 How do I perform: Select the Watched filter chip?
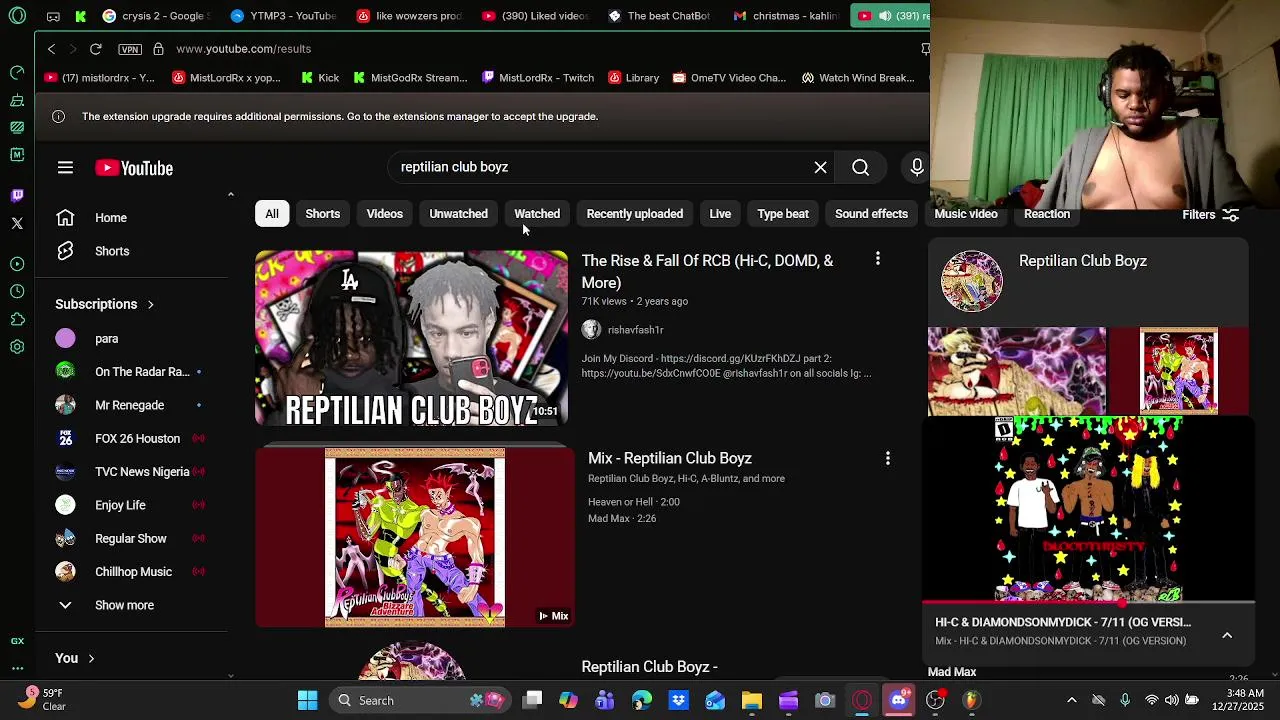click(537, 214)
